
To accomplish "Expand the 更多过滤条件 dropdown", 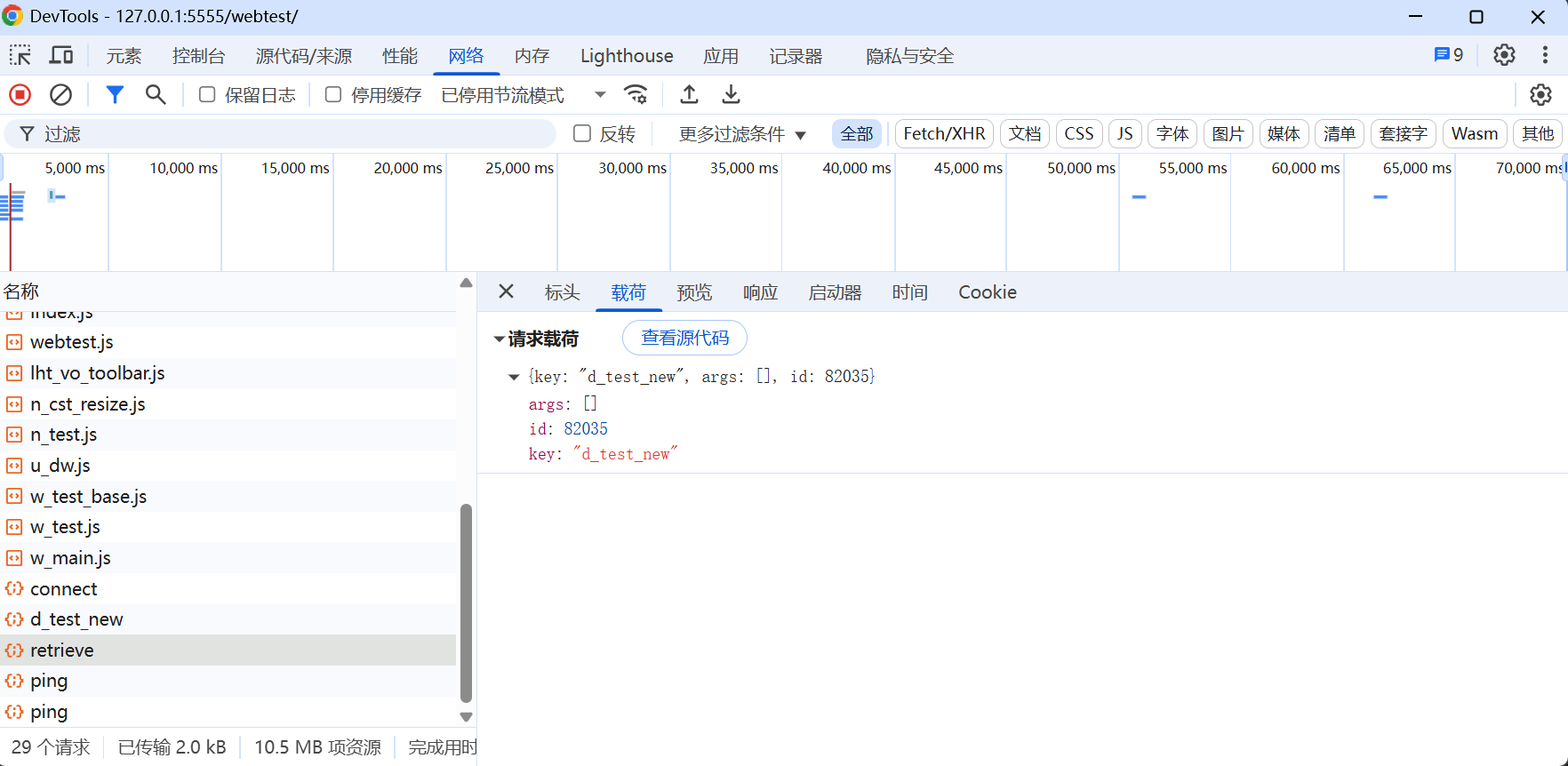I will [741, 134].
